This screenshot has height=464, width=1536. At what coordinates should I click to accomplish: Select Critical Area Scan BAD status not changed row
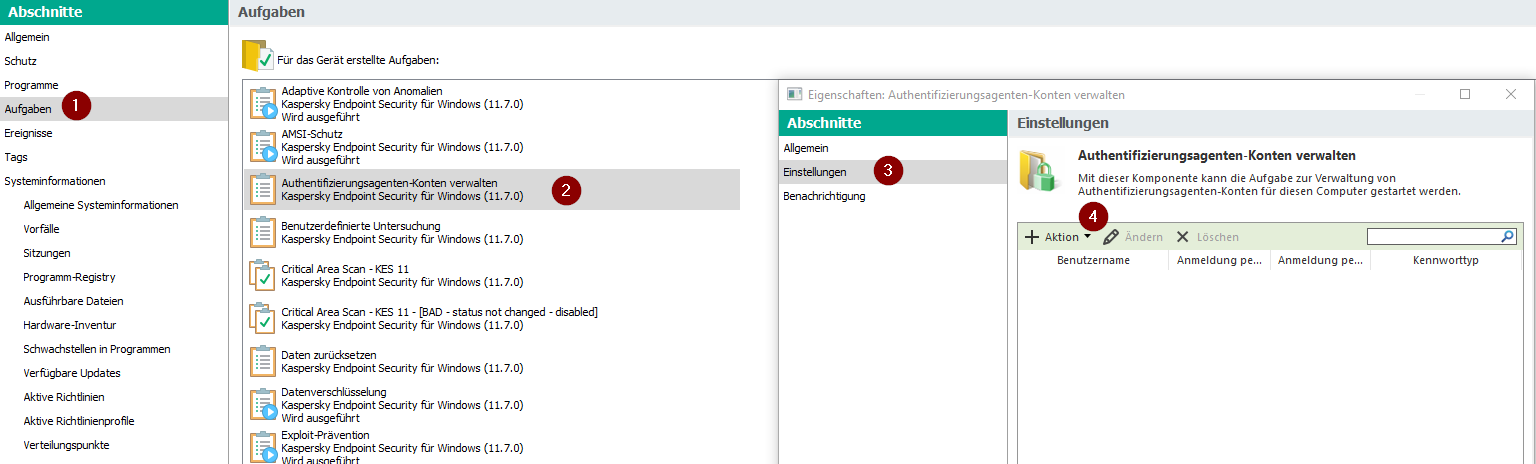pos(492,318)
